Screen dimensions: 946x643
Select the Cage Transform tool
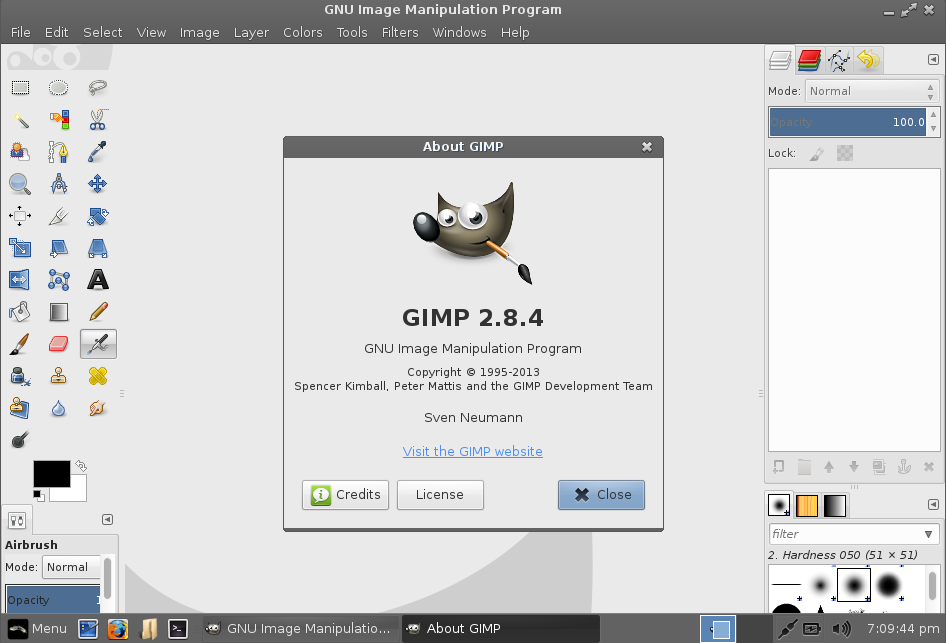(59, 280)
